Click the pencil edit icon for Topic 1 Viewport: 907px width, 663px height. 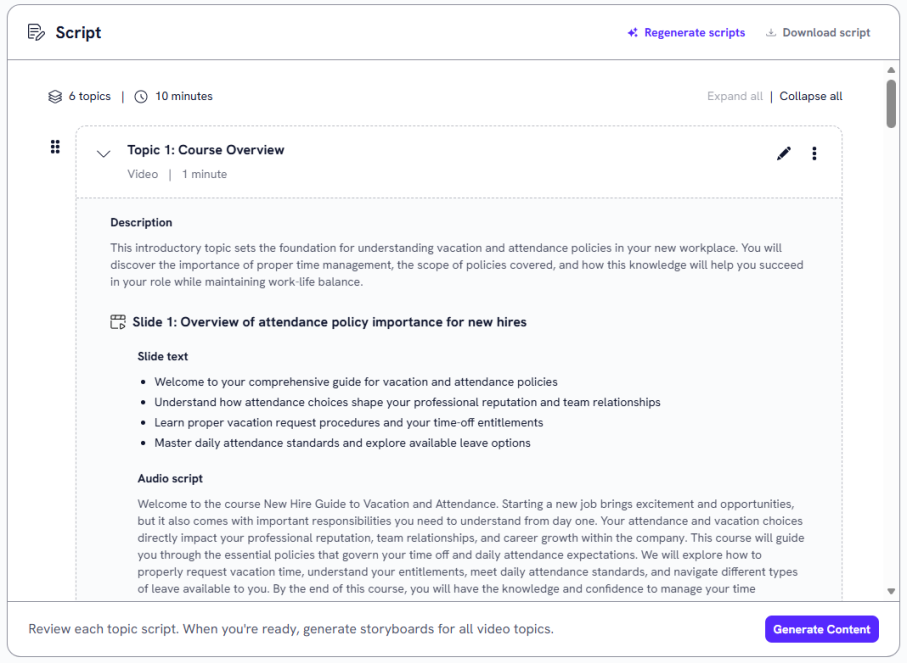pyautogui.click(x=784, y=153)
